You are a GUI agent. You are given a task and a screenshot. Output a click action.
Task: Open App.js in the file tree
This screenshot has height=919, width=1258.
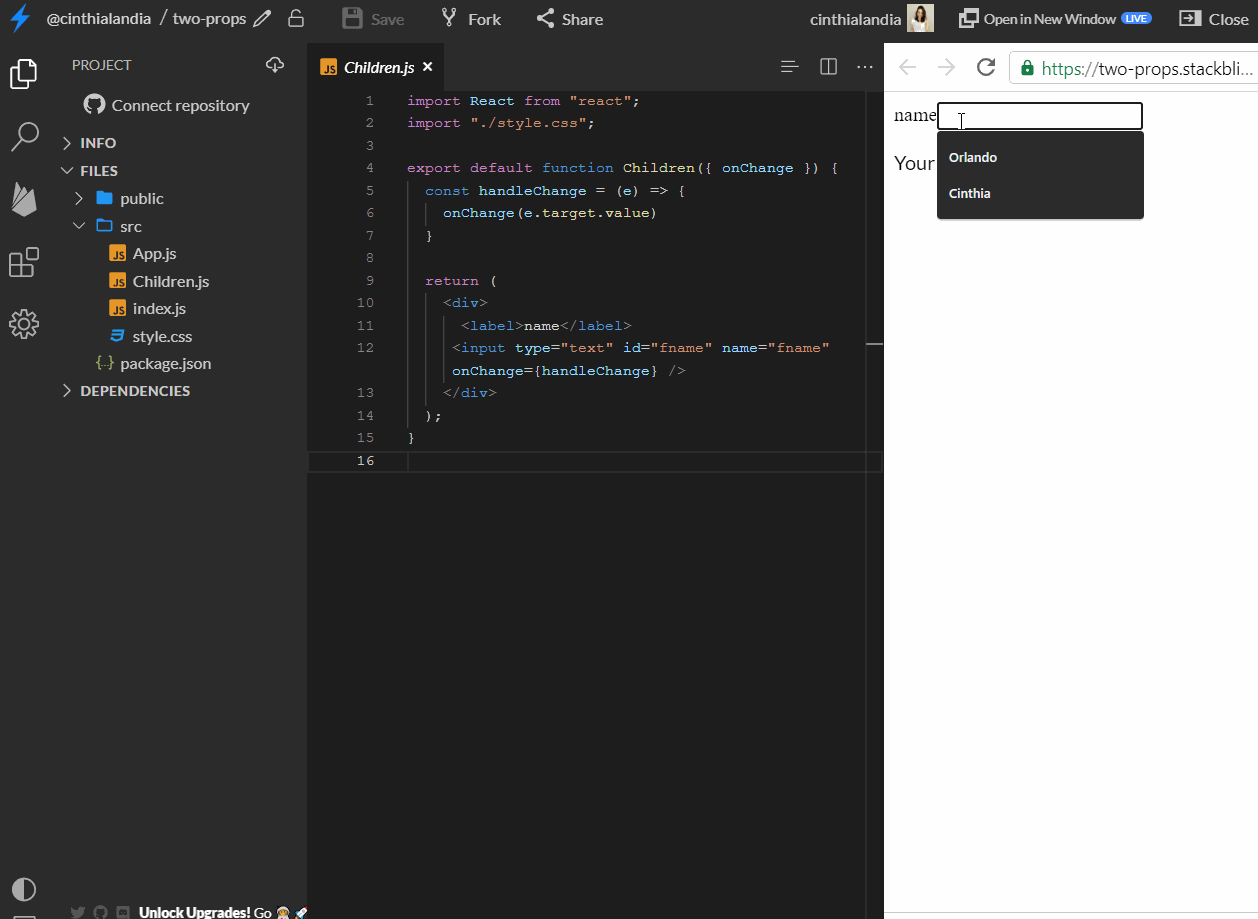[x=154, y=254]
